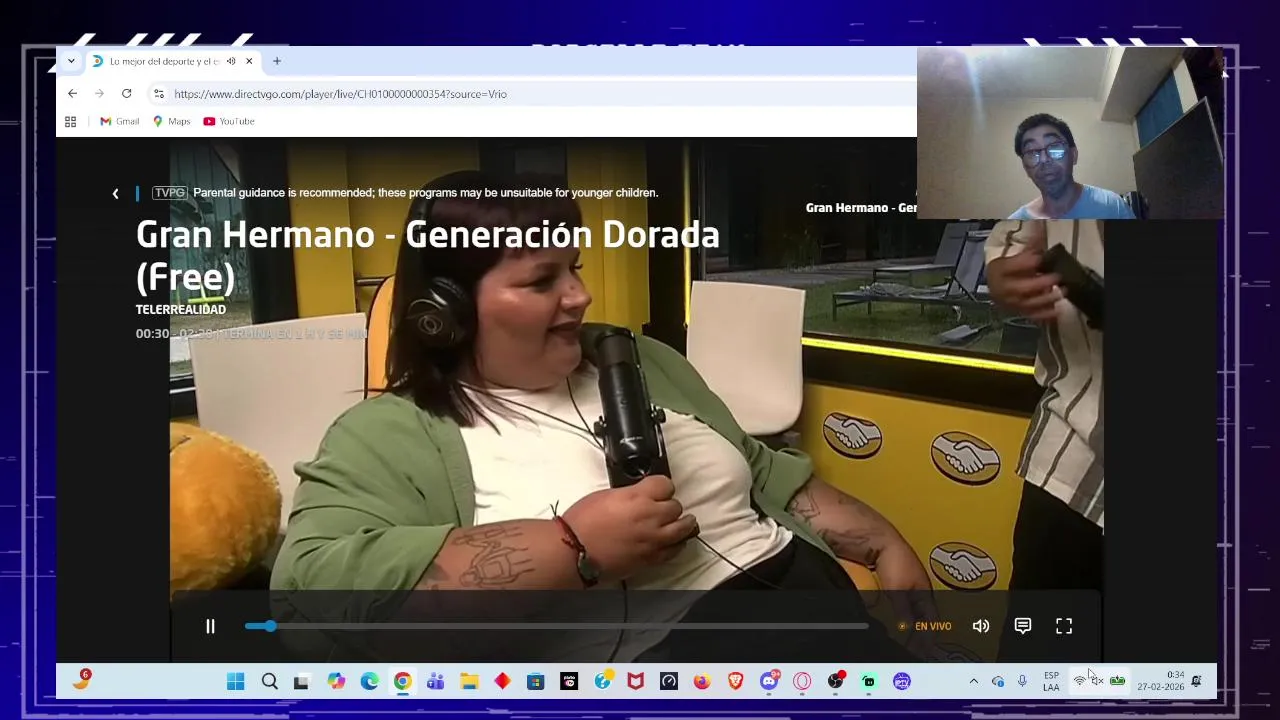
Task: Click the blue seek bar handle
Action: [x=270, y=626]
